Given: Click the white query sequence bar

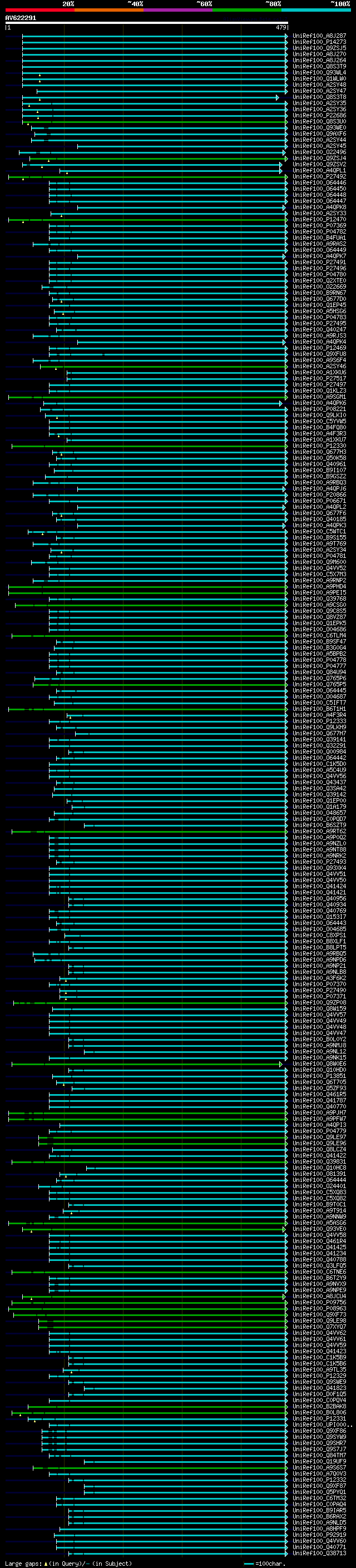Looking at the screenshot, I should (x=147, y=22).
